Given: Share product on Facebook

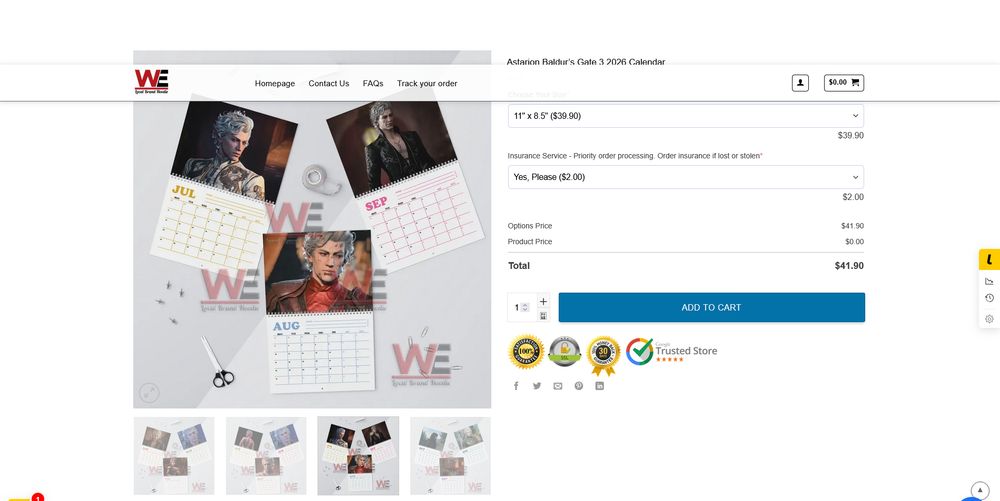Looking at the screenshot, I should 516,386.
